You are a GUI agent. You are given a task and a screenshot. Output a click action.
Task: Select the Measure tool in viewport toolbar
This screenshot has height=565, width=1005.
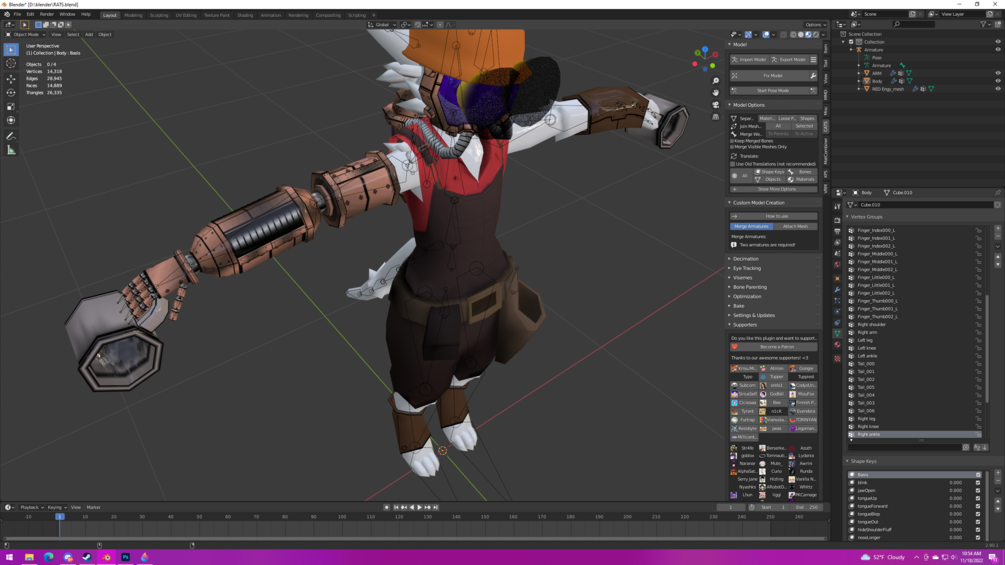[11, 150]
